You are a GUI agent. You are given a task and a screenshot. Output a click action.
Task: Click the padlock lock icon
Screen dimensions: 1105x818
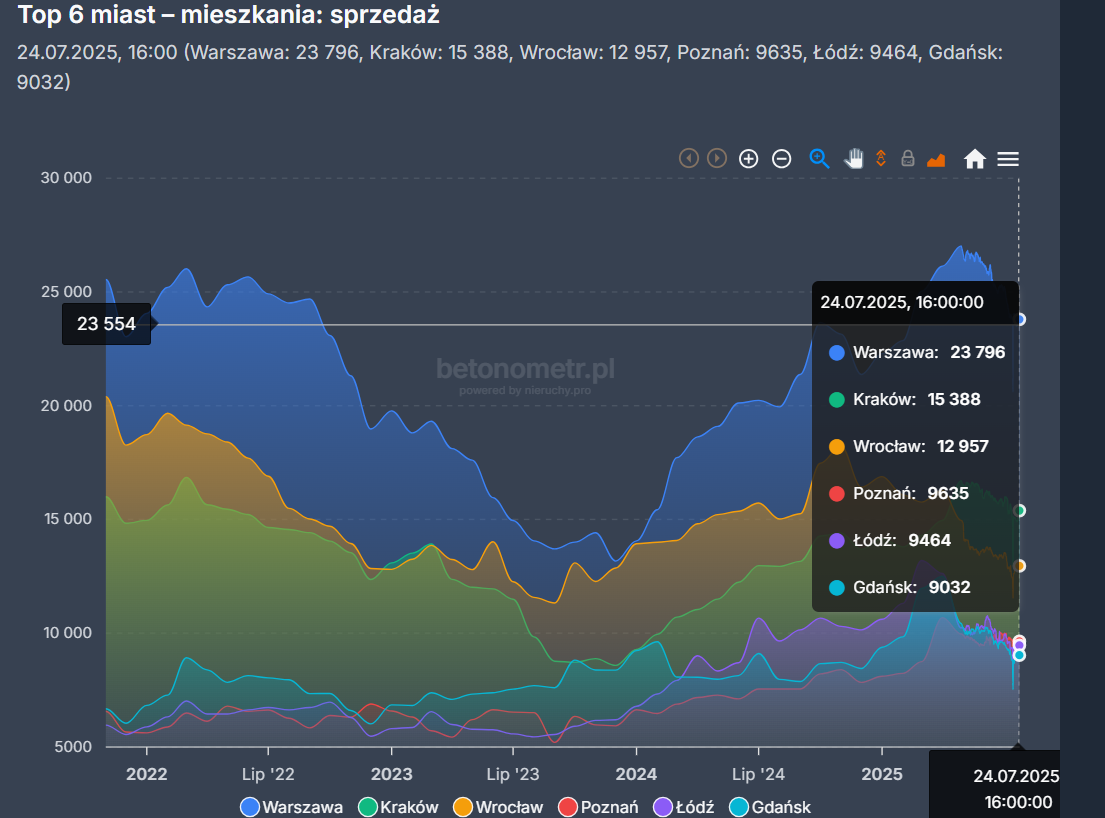(908, 158)
